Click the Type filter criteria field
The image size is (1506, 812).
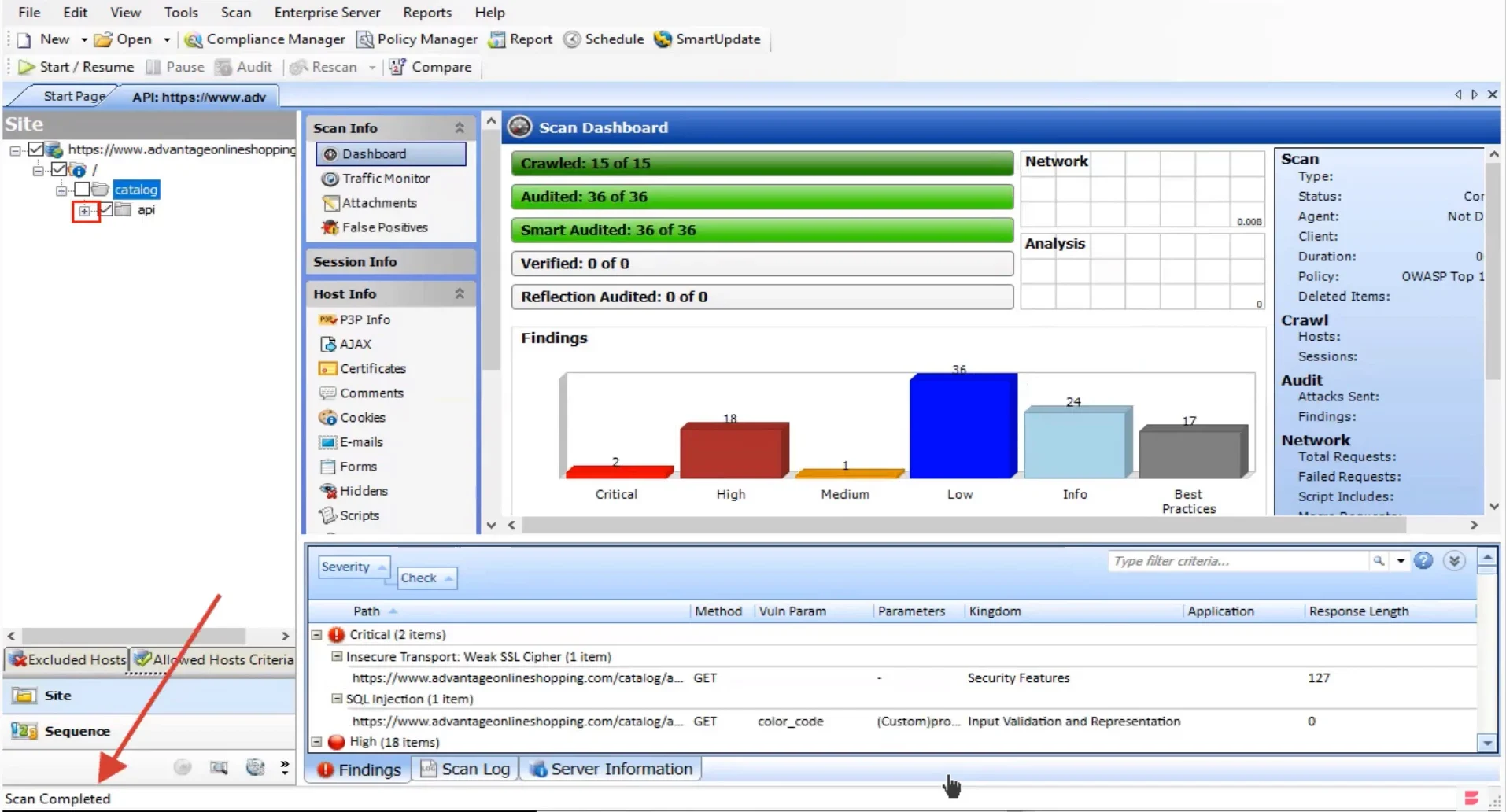tap(1238, 561)
